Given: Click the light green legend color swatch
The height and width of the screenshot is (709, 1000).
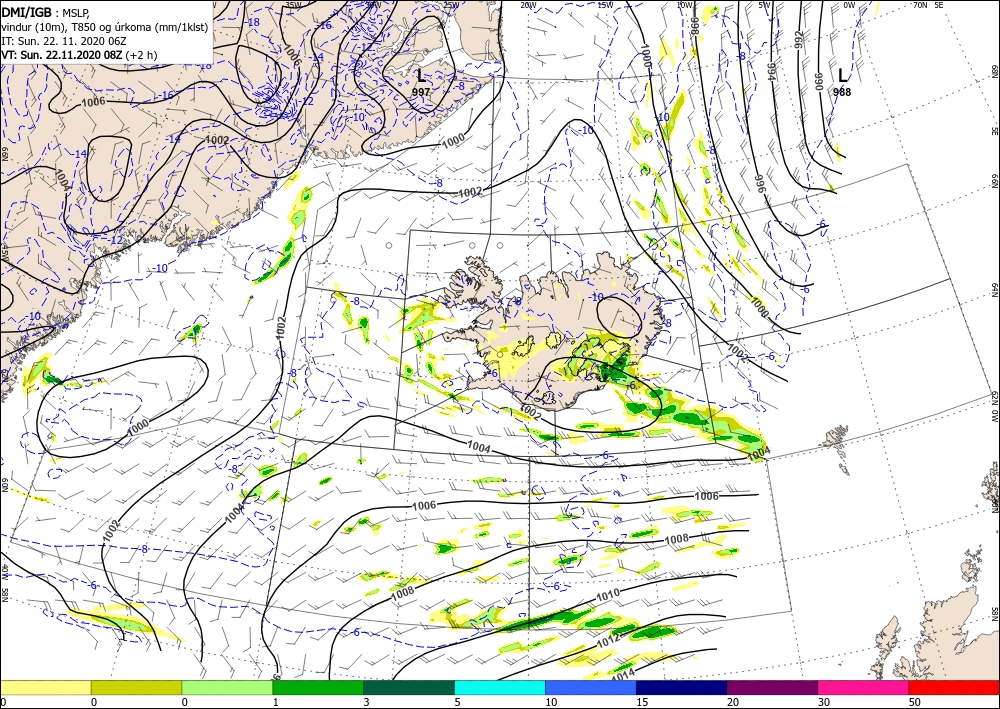Looking at the screenshot, I should pos(227,687).
